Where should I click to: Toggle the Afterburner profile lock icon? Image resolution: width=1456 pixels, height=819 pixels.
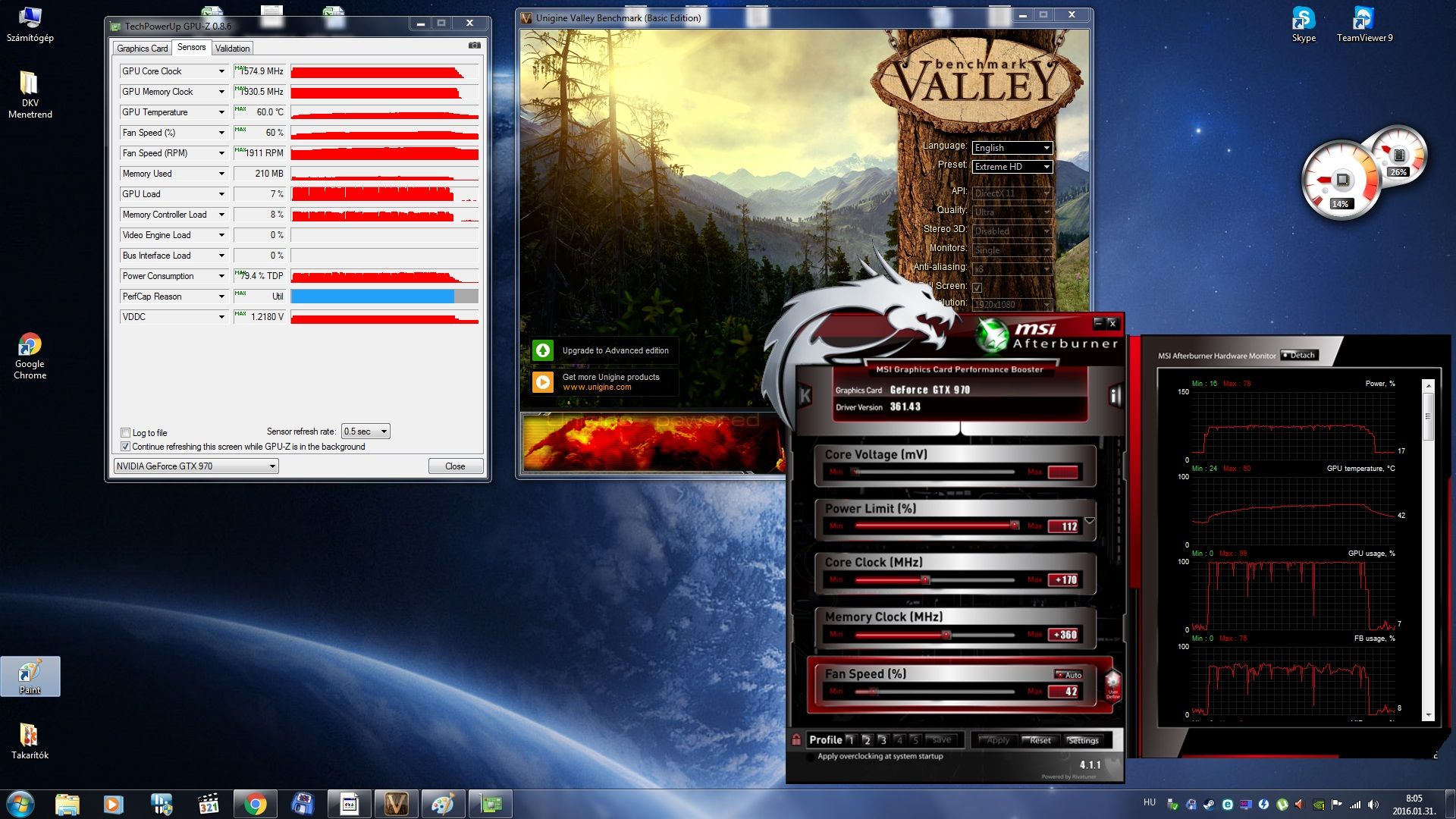[796, 739]
